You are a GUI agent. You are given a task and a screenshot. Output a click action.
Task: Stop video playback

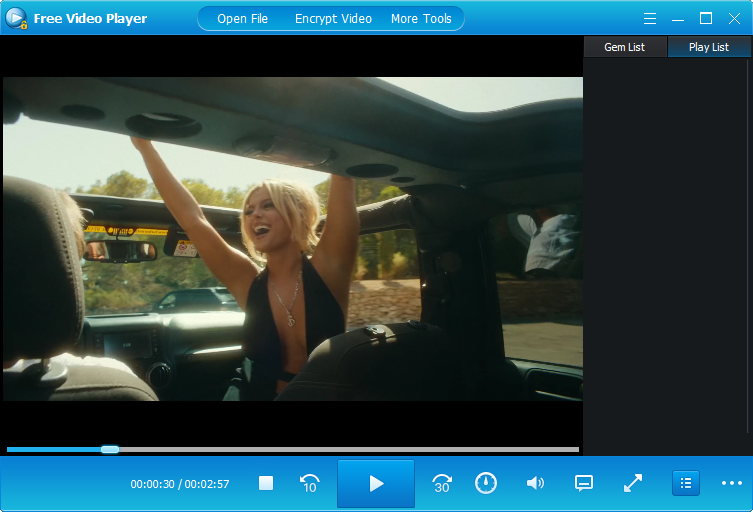[x=266, y=483]
